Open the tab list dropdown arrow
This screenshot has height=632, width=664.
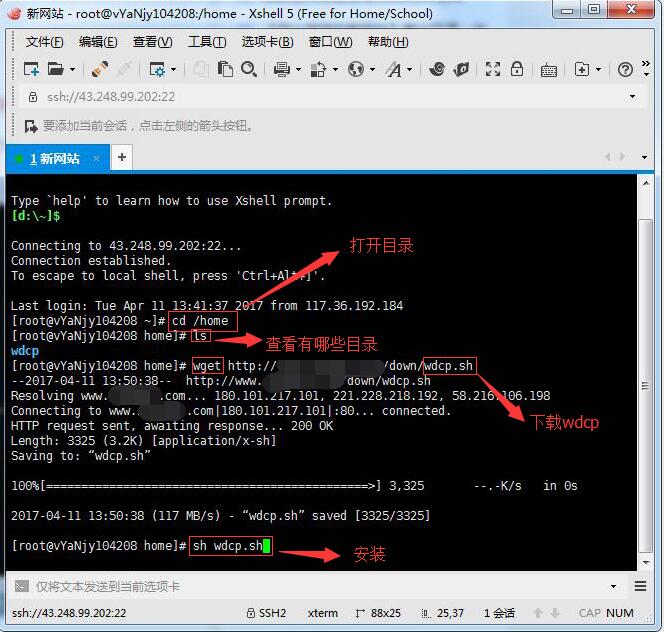[x=644, y=157]
